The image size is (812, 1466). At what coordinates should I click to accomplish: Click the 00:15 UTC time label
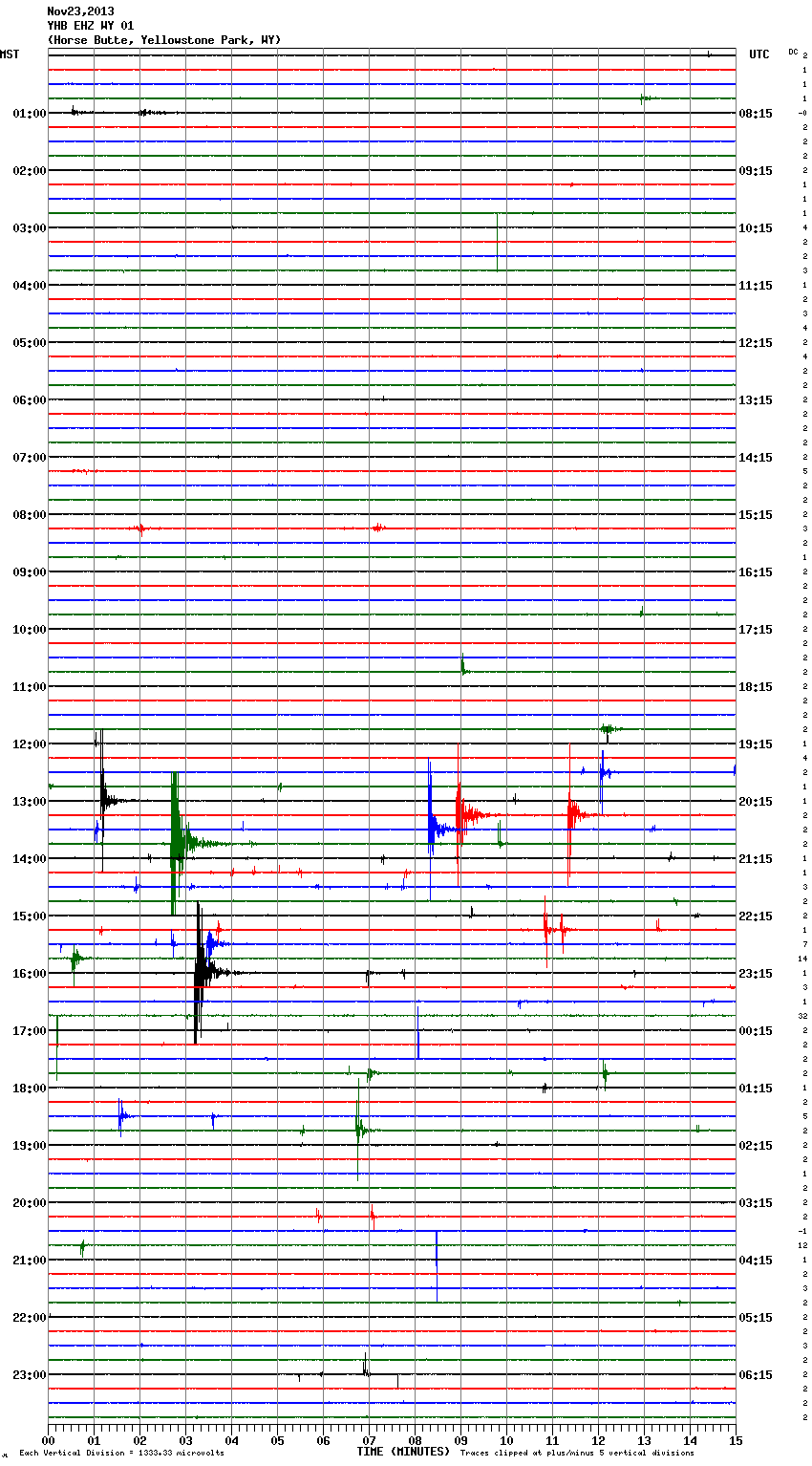click(x=756, y=1031)
